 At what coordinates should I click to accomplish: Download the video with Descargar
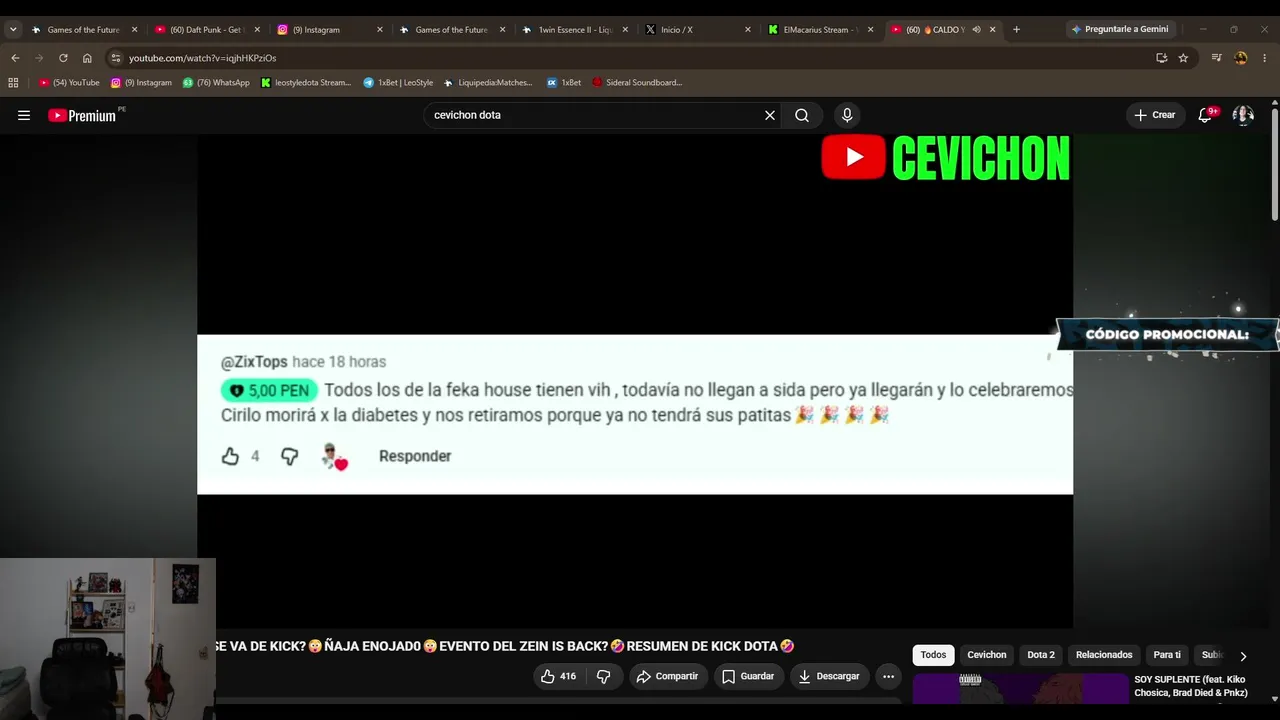click(829, 676)
